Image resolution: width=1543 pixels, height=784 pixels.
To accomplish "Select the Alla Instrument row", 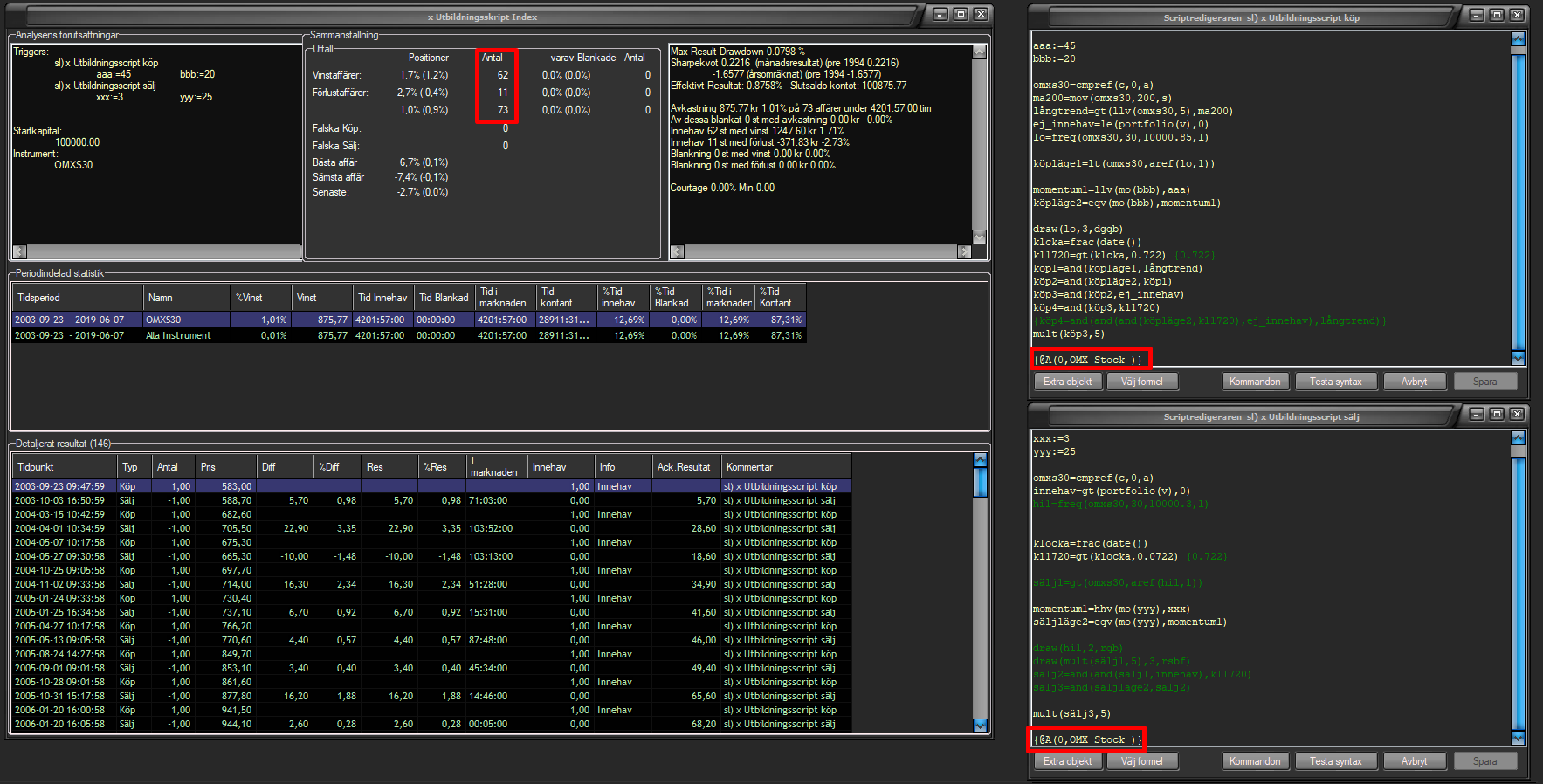I will click(x=178, y=335).
